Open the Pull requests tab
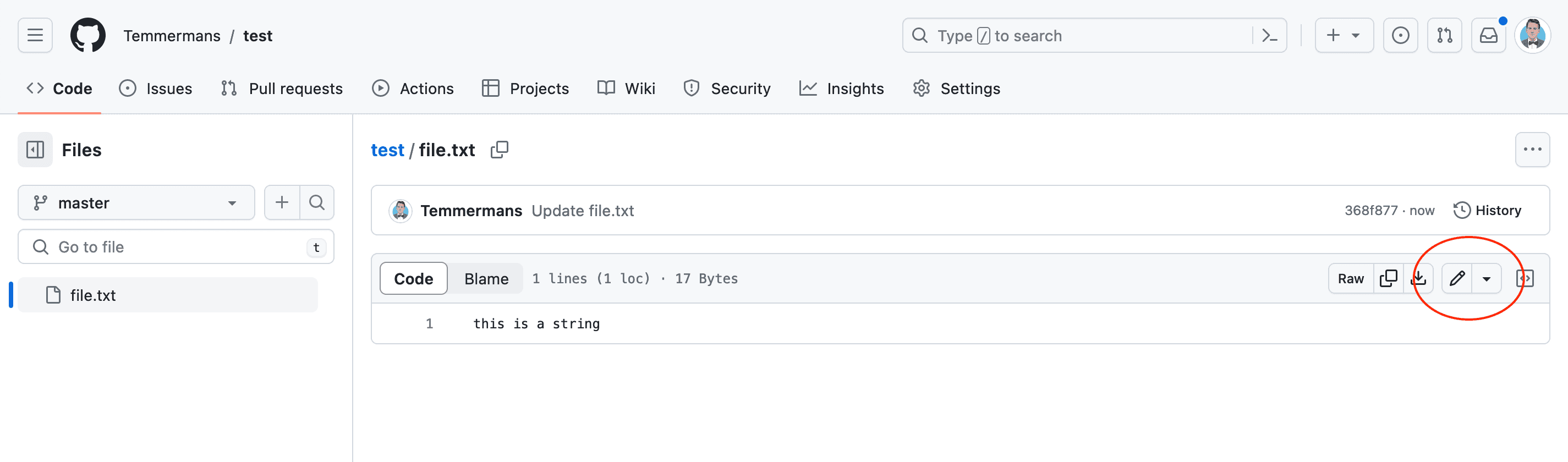Screen dimensions: 1568x462 point(282,89)
